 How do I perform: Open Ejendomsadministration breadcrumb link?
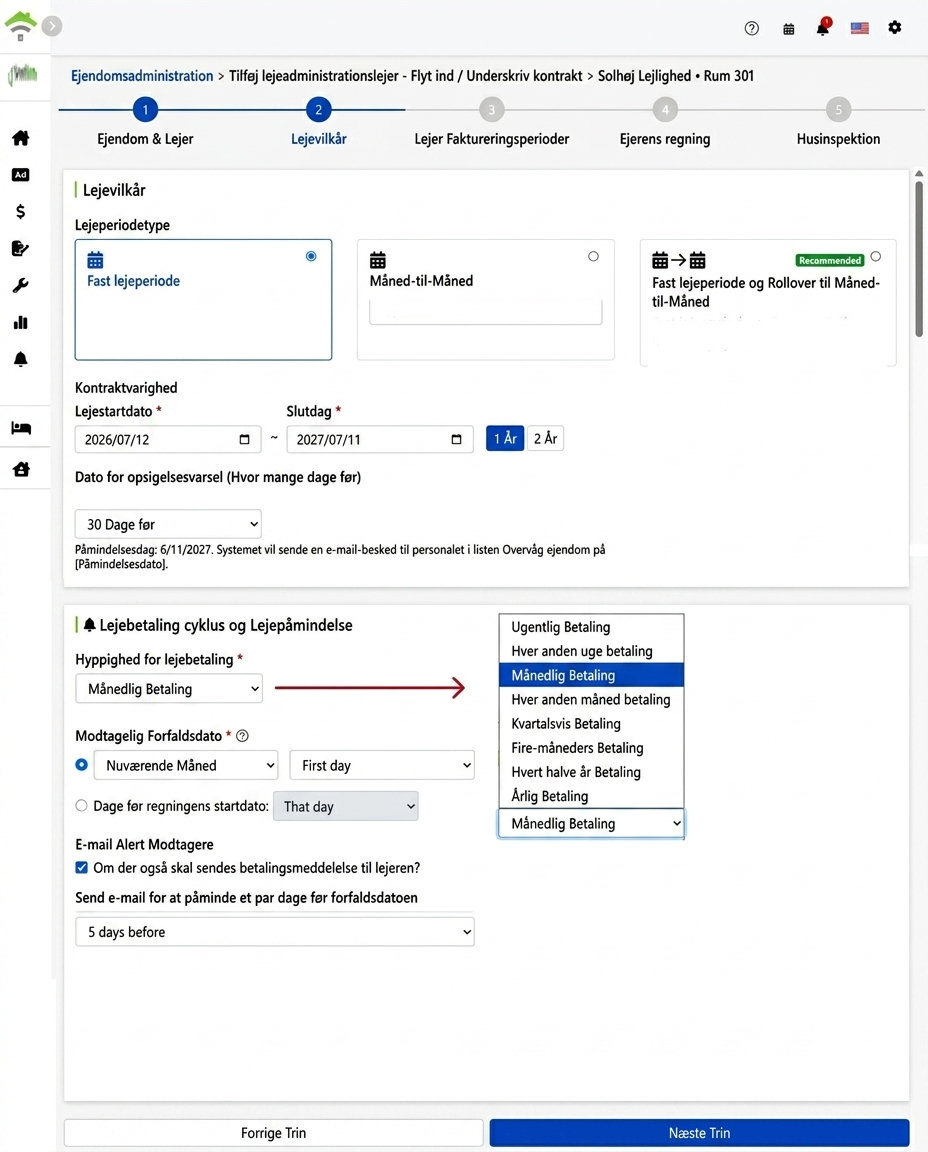(x=142, y=76)
